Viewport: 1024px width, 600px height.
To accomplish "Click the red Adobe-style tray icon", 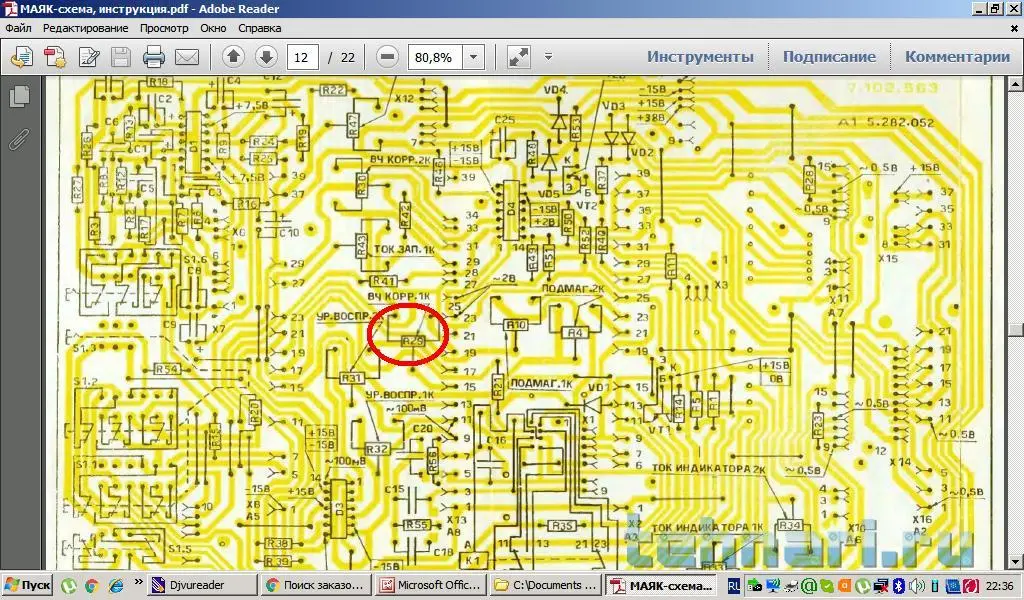I will click(970, 586).
